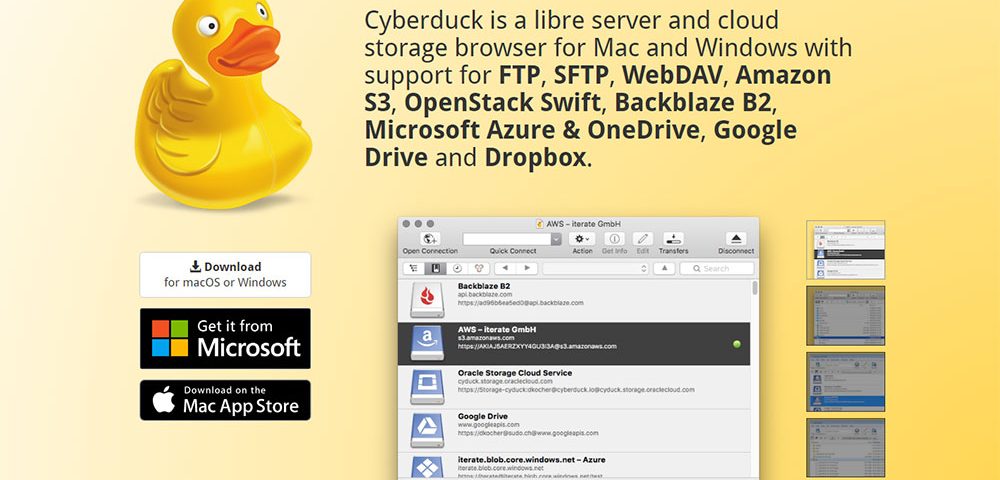1000x480 pixels.
Task: Expand the Quick Connect dropdown arrow
Action: click(556, 239)
